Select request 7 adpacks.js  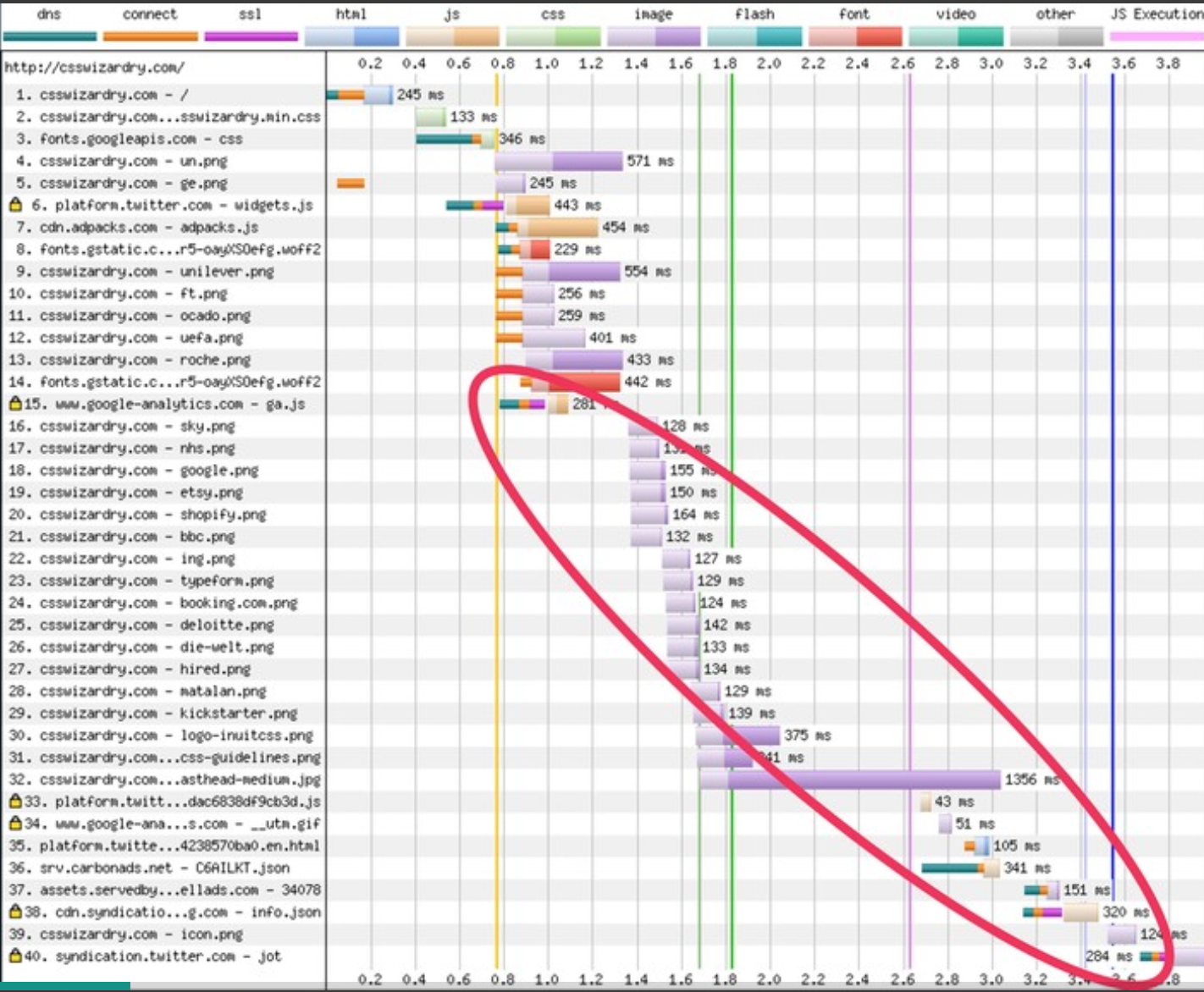pos(137,227)
